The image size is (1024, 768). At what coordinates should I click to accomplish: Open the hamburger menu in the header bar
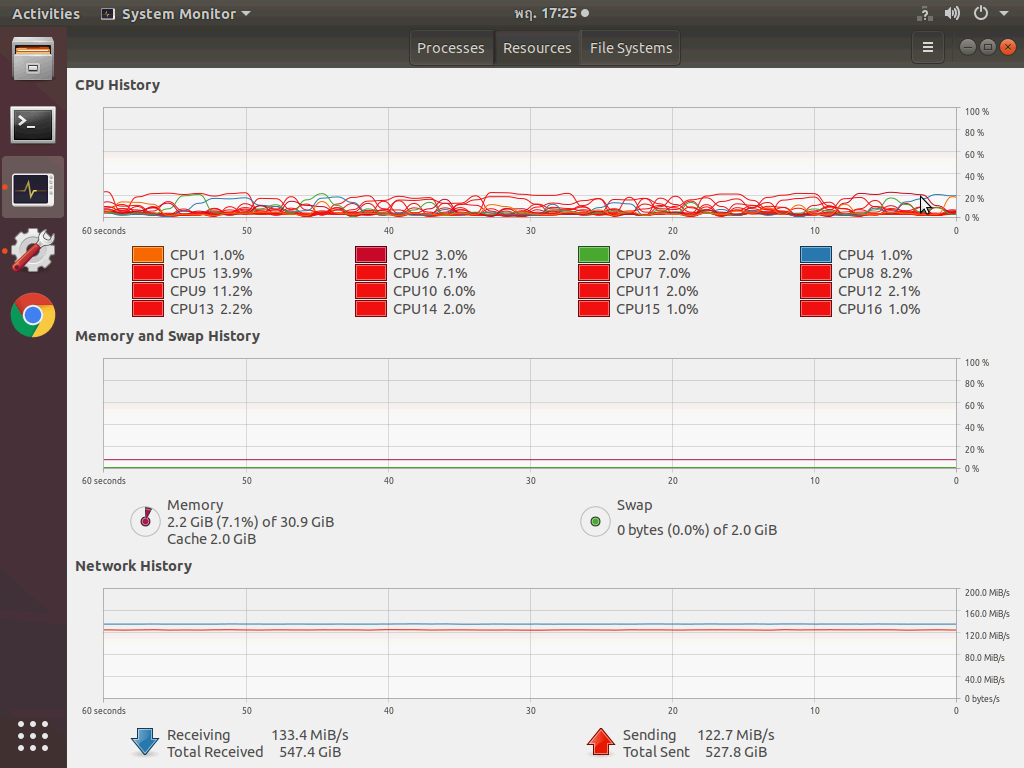(927, 48)
